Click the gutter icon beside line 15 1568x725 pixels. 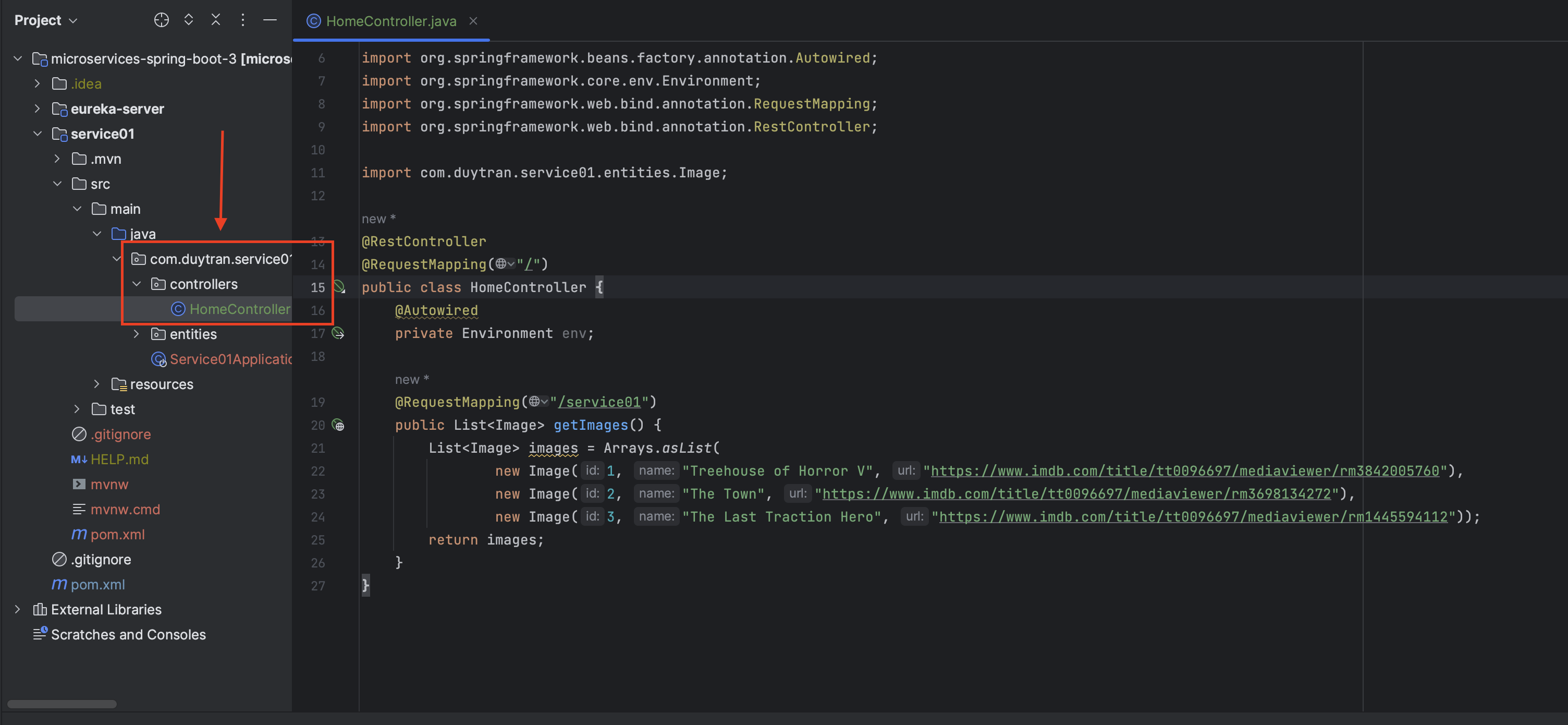click(339, 287)
